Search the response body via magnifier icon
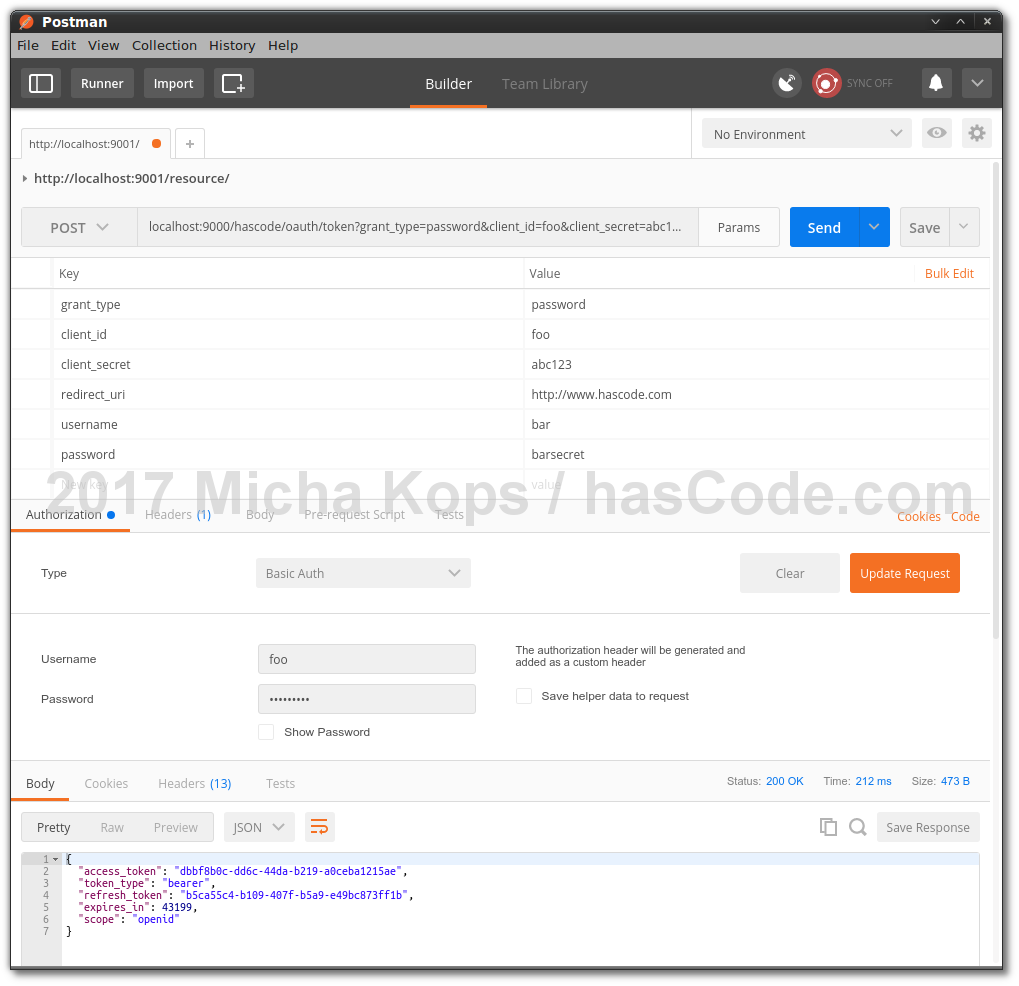Image resolution: width=1019 pixels, height=986 pixels. [x=858, y=827]
